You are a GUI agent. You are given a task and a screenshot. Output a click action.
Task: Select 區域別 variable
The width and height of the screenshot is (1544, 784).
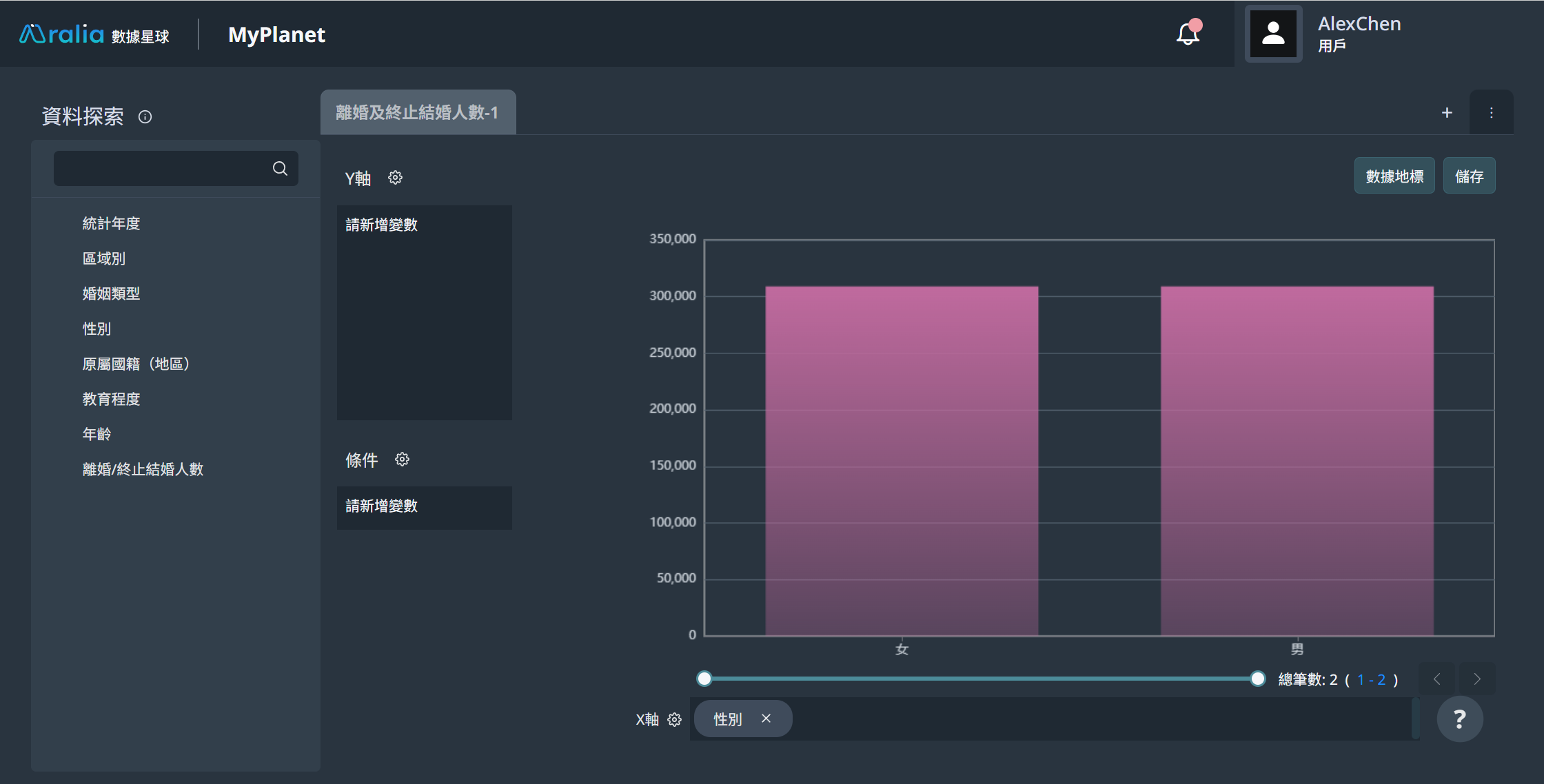click(x=104, y=258)
